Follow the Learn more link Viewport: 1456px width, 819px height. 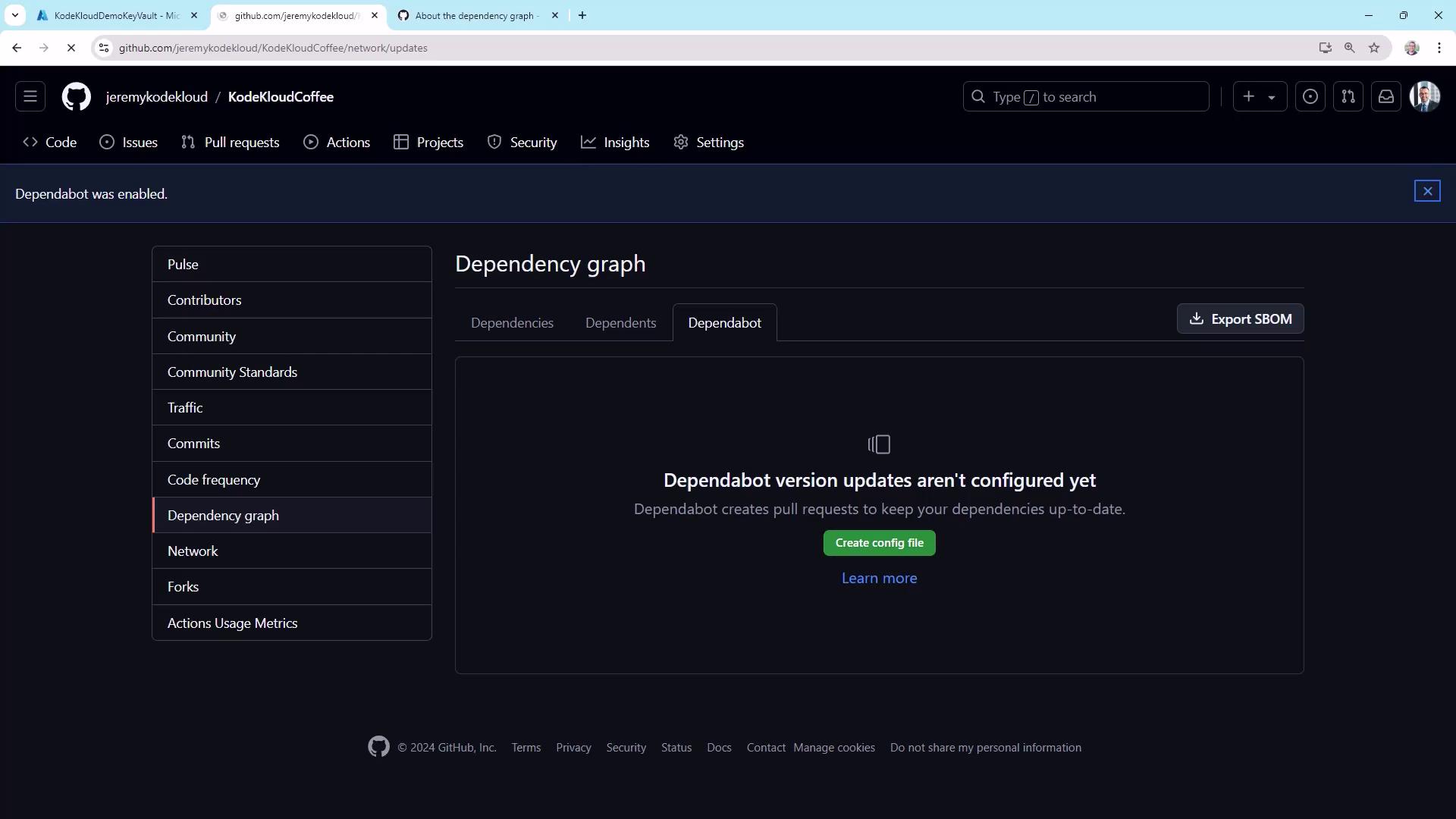(879, 578)
